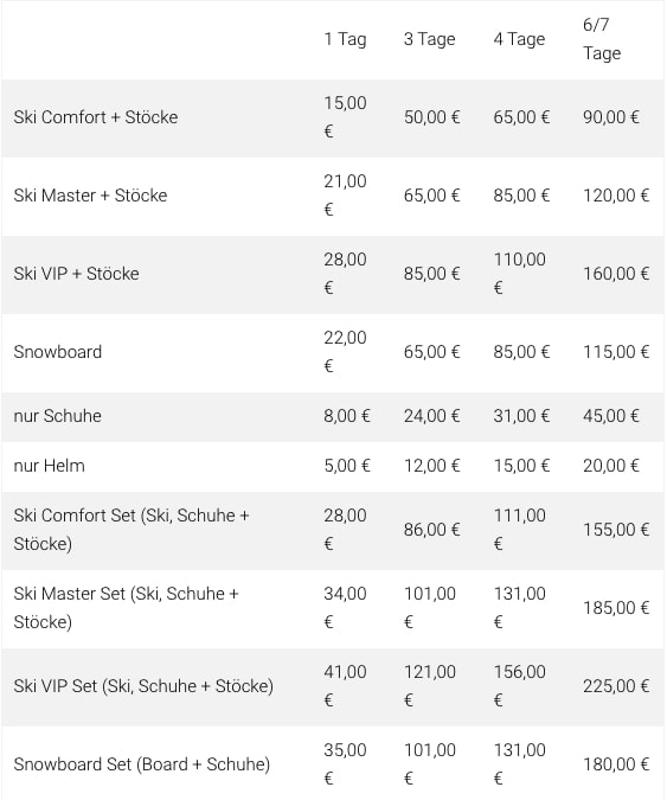Screen dimensions: 667x800
Task: Click the 'Snowboard' row label
Action: pos(58,352)
